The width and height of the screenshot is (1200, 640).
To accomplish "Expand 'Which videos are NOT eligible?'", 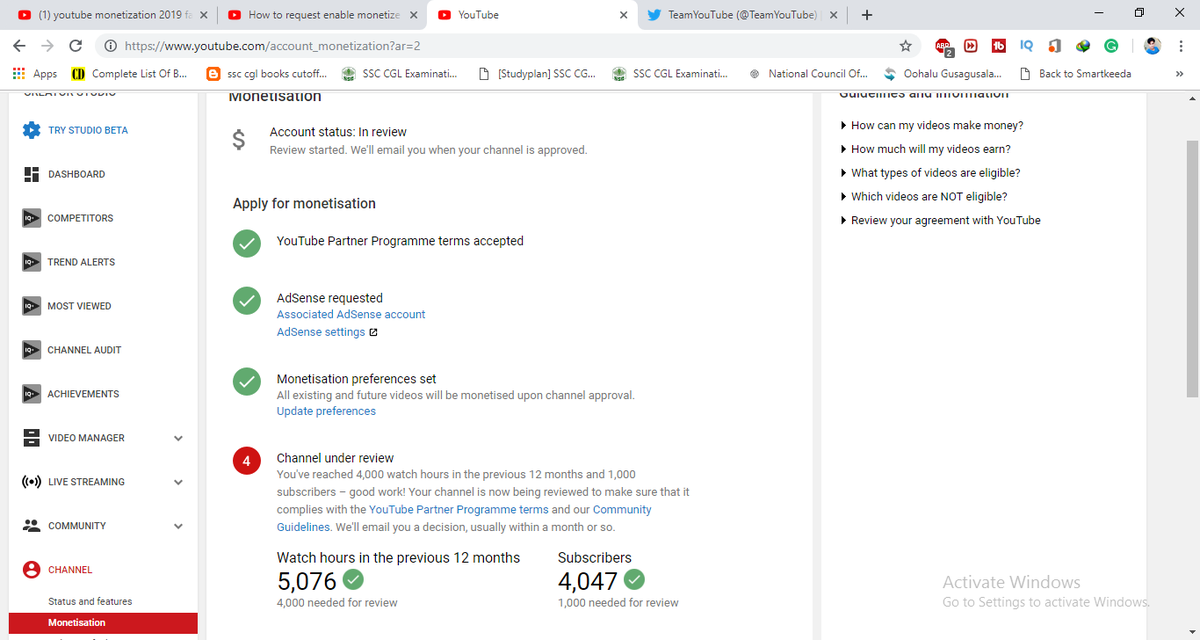I will (924, 196).
